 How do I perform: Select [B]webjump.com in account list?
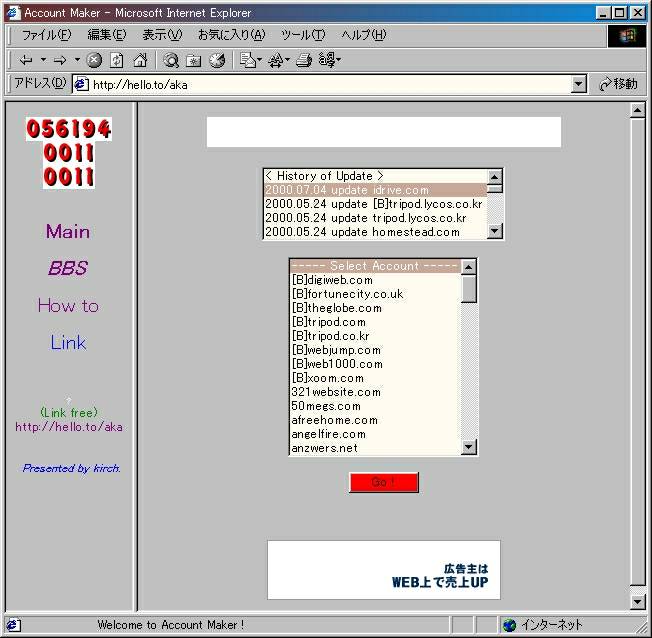375,350
